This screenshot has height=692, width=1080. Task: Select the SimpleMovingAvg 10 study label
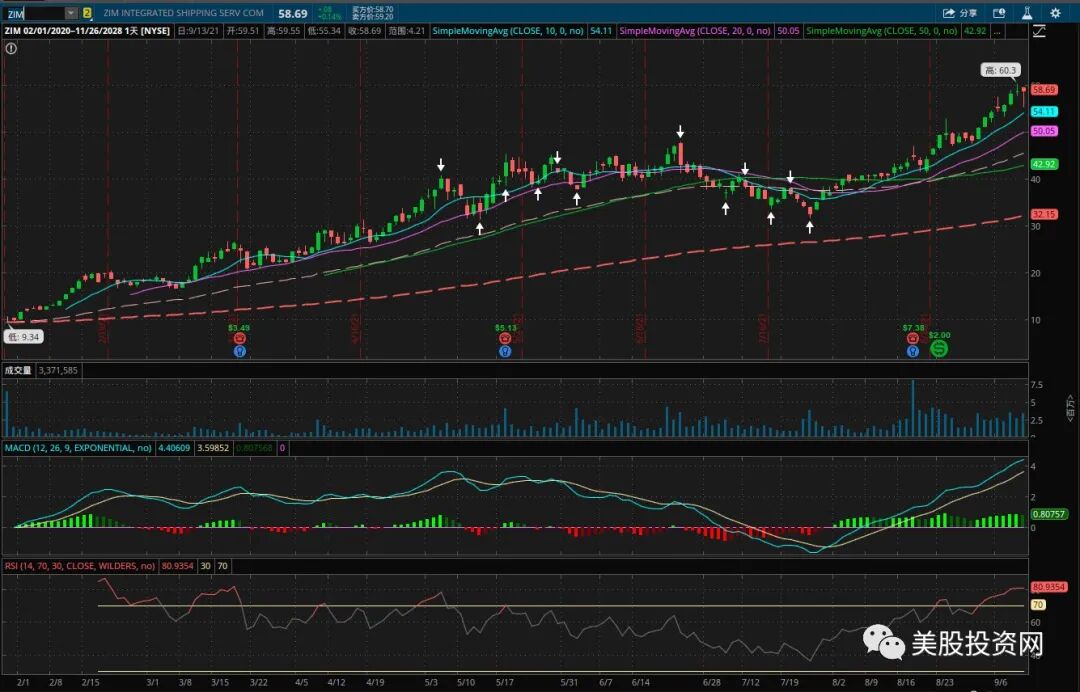pyautogui.click(x=508, y=31)
